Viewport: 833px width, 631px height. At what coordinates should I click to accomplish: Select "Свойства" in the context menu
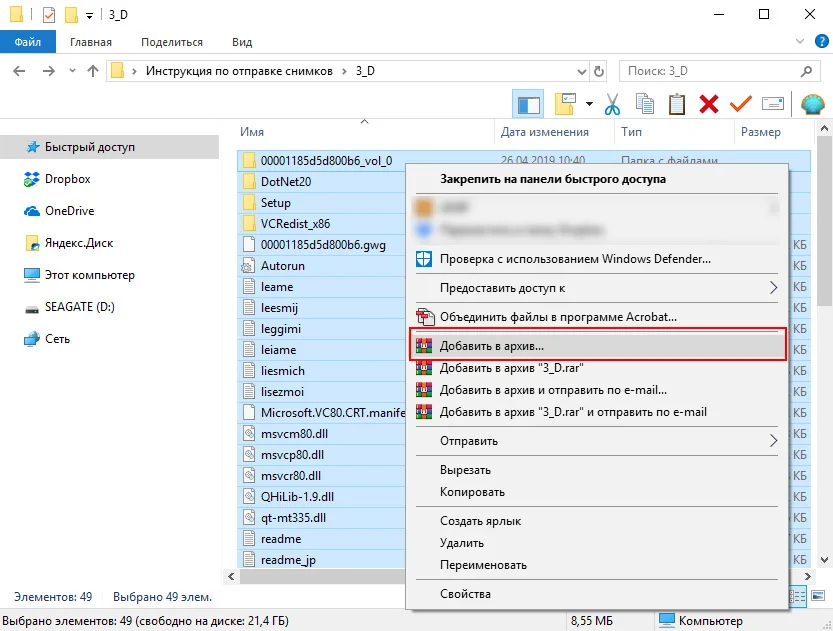pyautogui.click(x=466, y=594)
